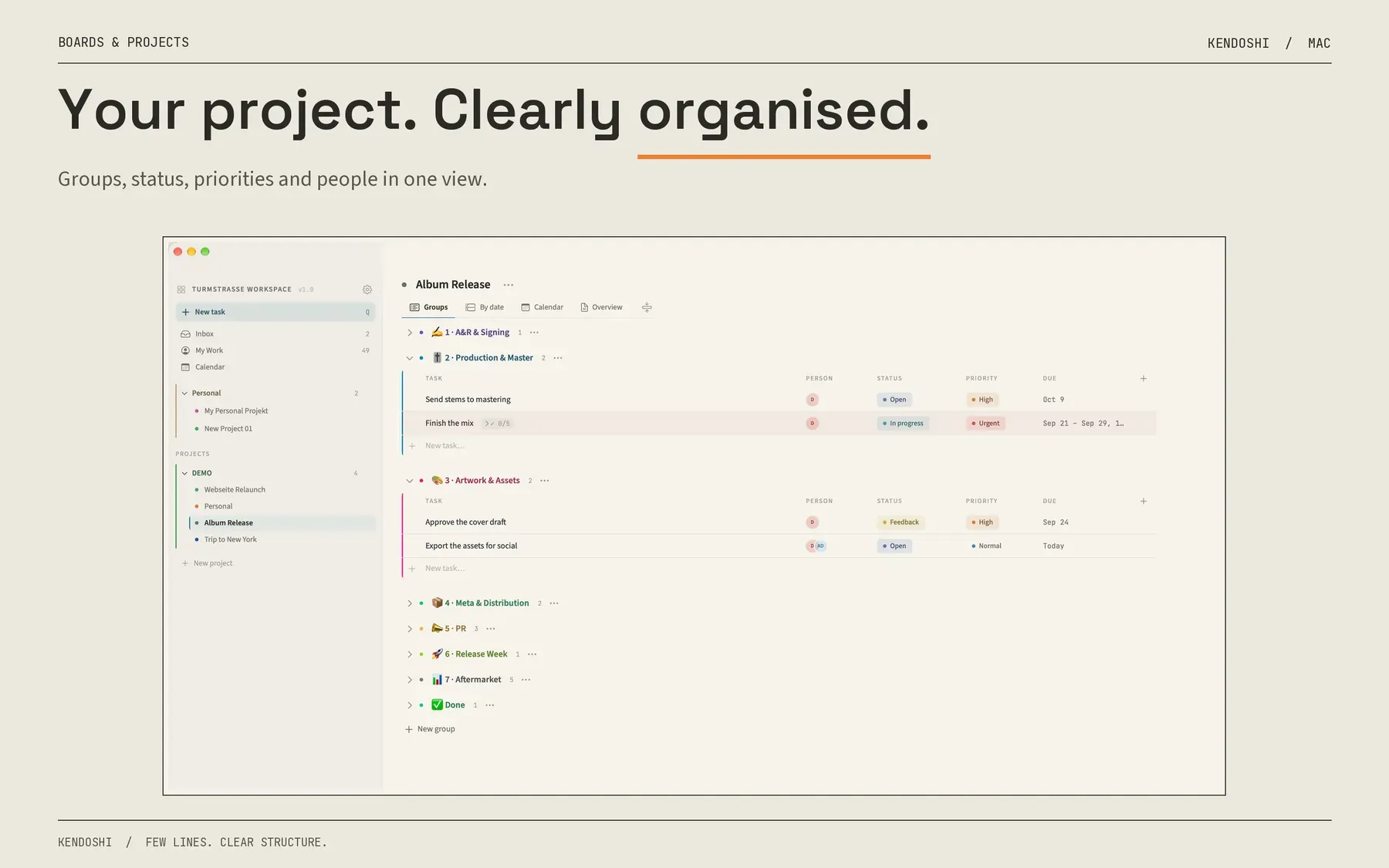Open Production & Master group options dots
The width and height of the screenshot is (1389, 868).
(x=558, y=358)
